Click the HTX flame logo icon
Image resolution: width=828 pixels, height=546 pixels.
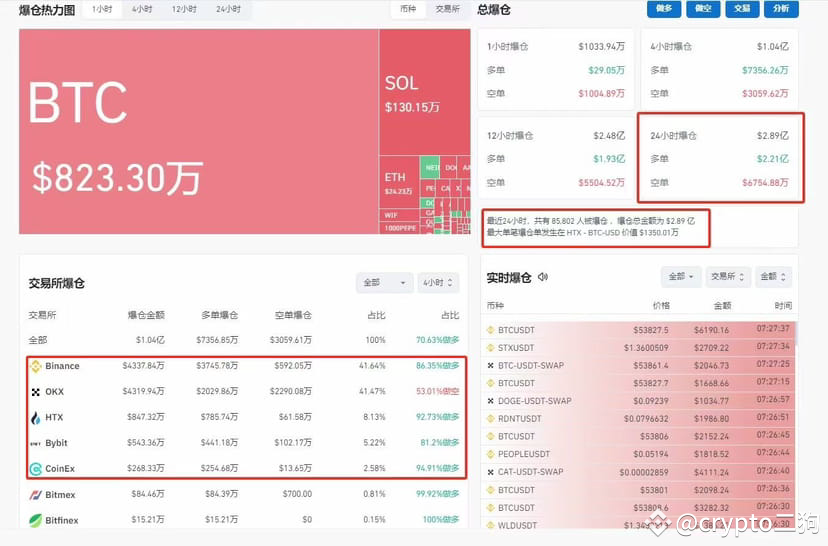pyautogui.click(x=35, y=418)
